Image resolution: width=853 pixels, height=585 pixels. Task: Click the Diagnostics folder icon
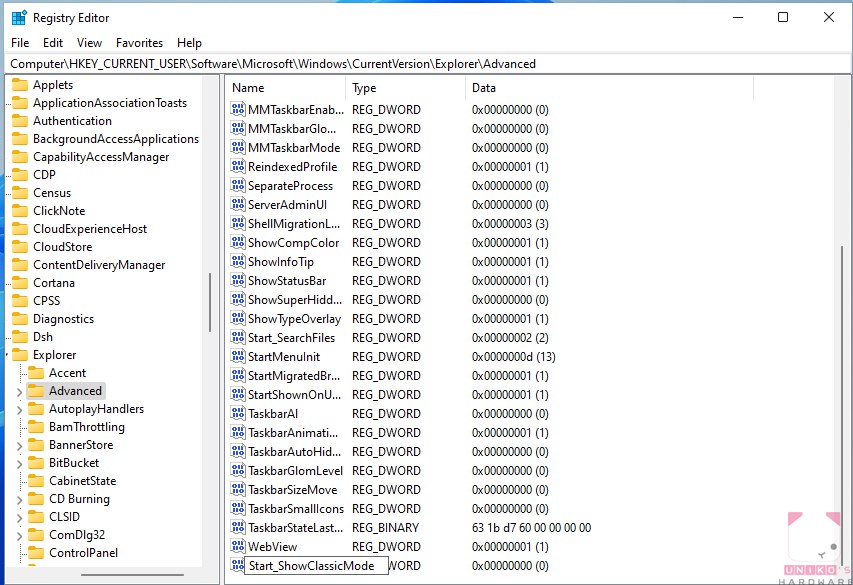tap(20, 319)
